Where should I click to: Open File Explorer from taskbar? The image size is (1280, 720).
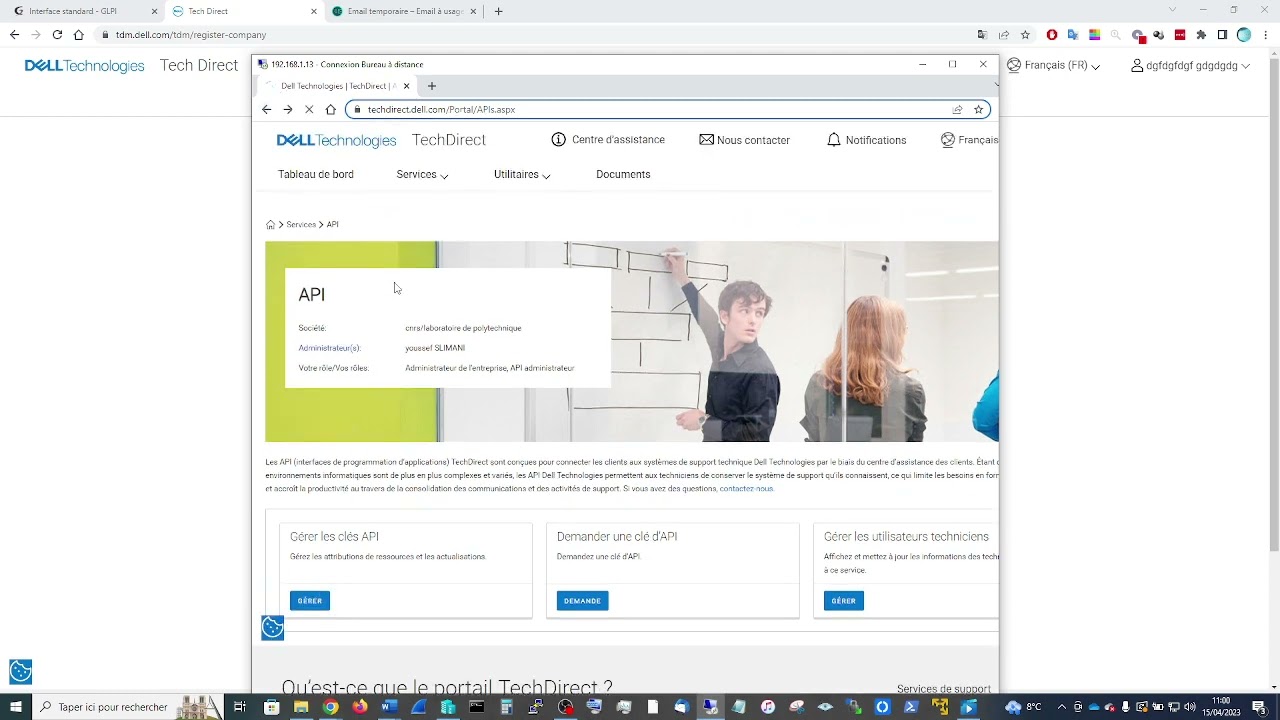[x=301, y=707]
